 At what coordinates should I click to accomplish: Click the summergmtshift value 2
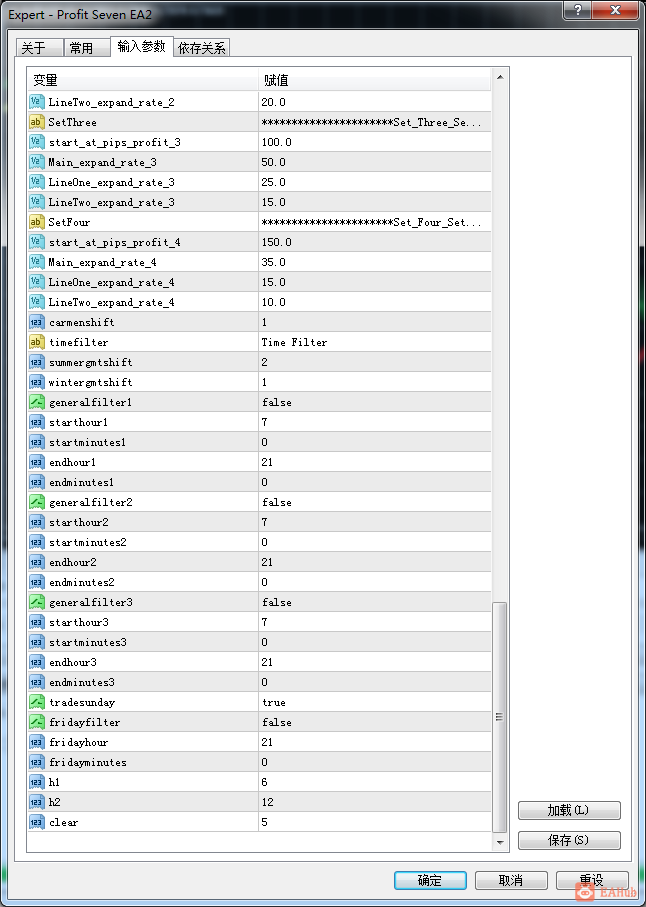pyautogui.click(x=264, y=362)
